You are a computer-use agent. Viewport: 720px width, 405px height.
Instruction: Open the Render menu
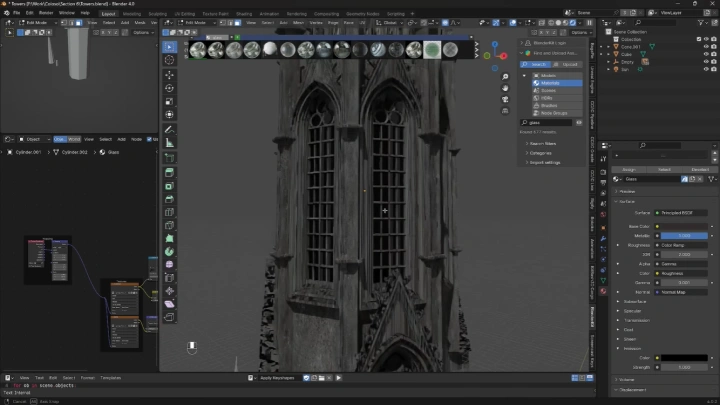pyautogui.click(x=46, y=13)
